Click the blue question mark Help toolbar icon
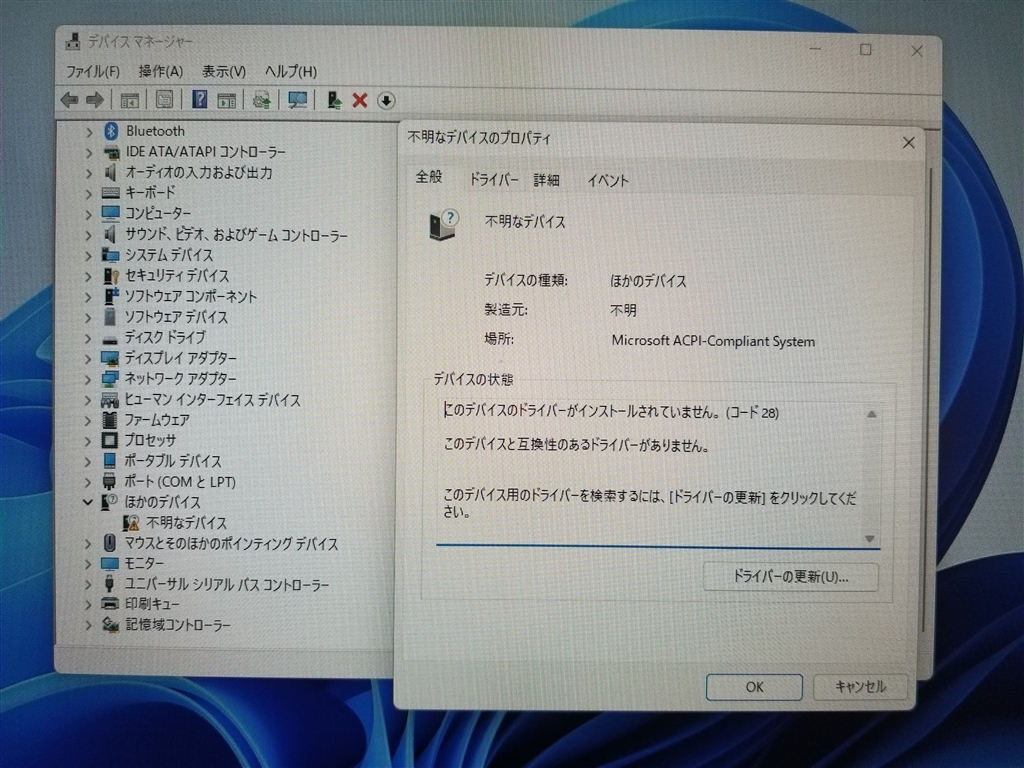1024x768 pixels. pyautogui.click(x=199, y=100)
